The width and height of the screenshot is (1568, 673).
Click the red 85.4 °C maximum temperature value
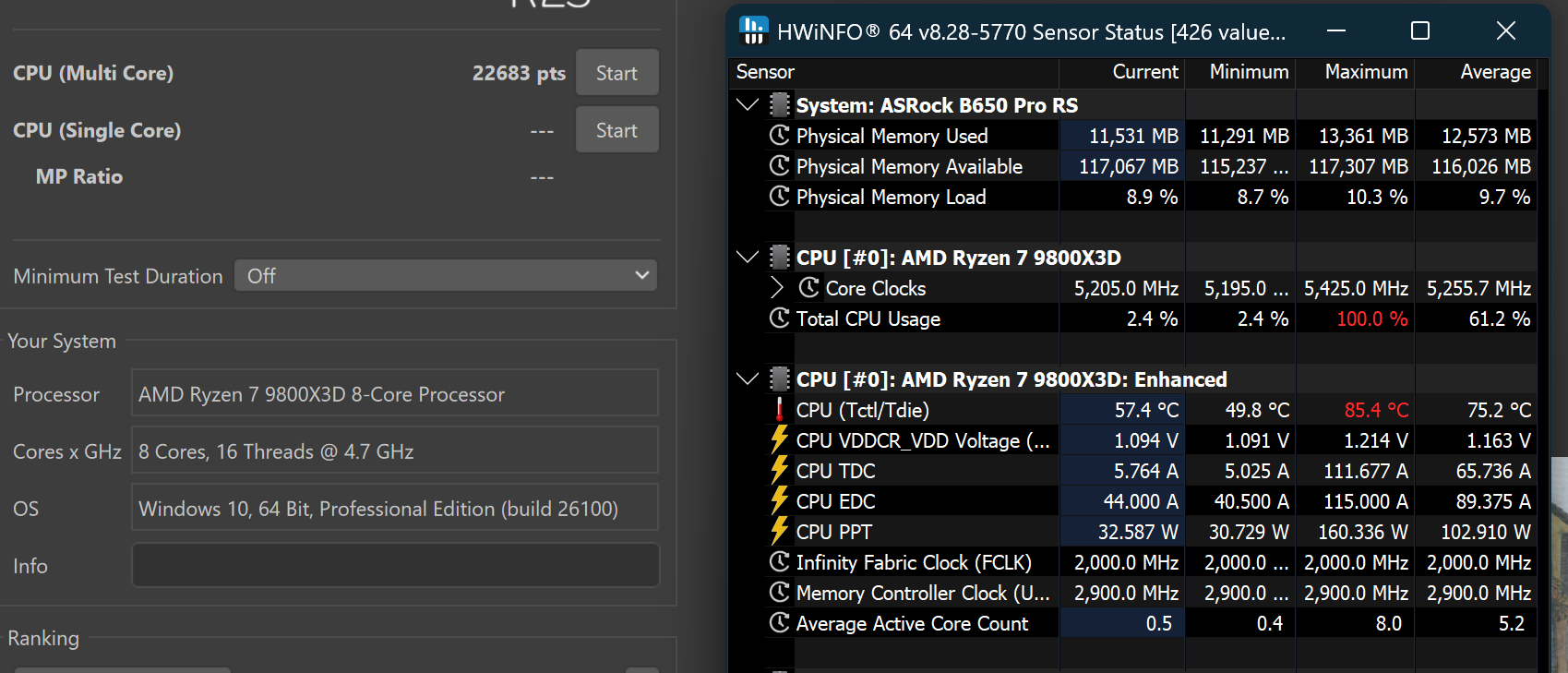point(1376,410)
